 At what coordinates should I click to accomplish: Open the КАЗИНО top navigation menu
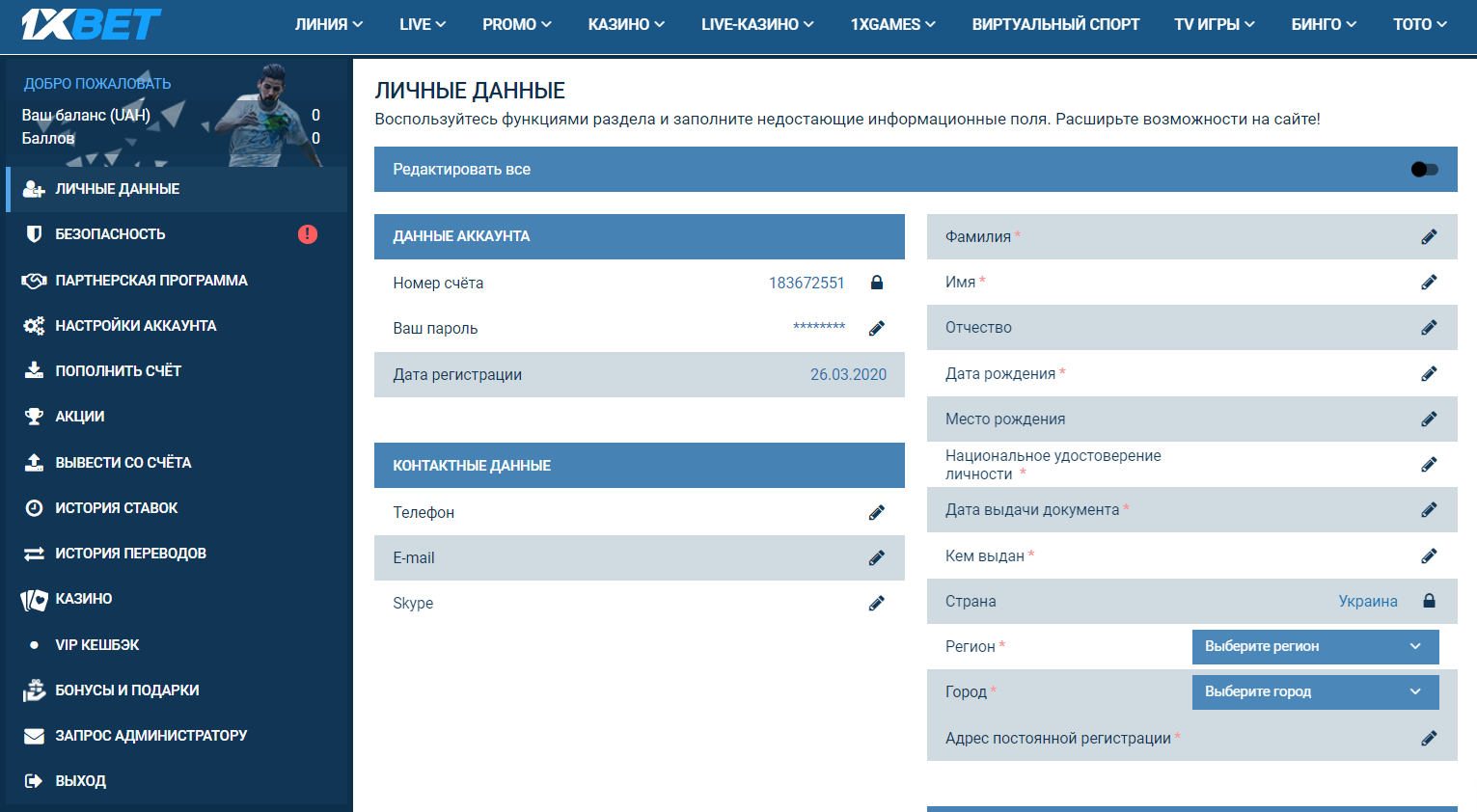tap(625, 25)
